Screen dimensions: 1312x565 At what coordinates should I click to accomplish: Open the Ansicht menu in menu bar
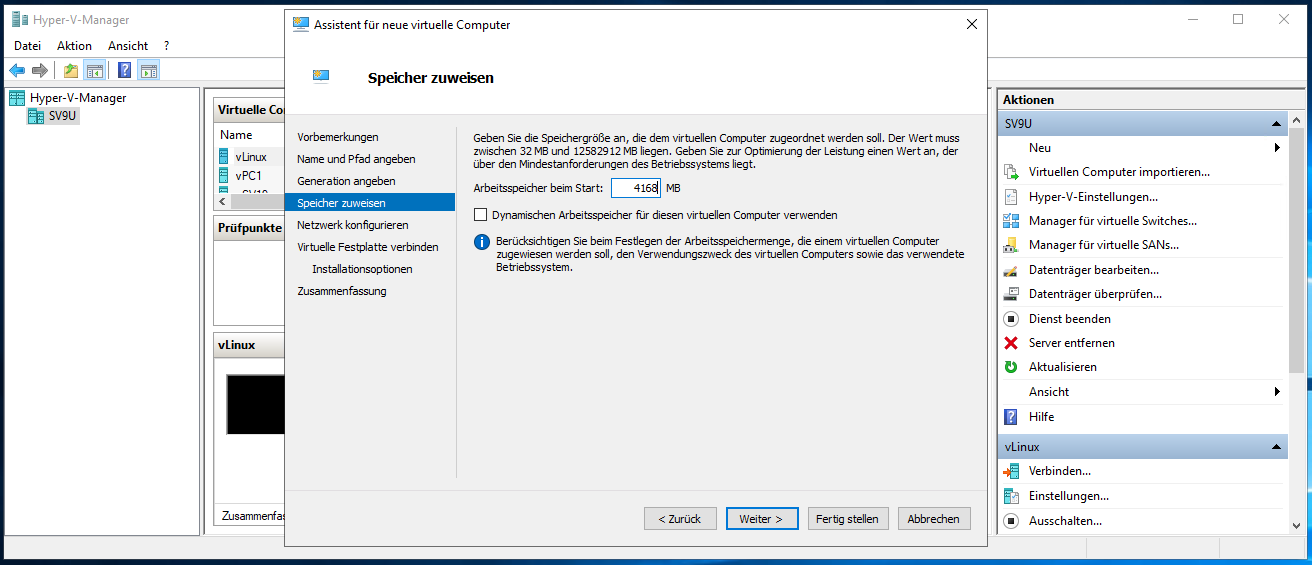[x=128, y=46]
